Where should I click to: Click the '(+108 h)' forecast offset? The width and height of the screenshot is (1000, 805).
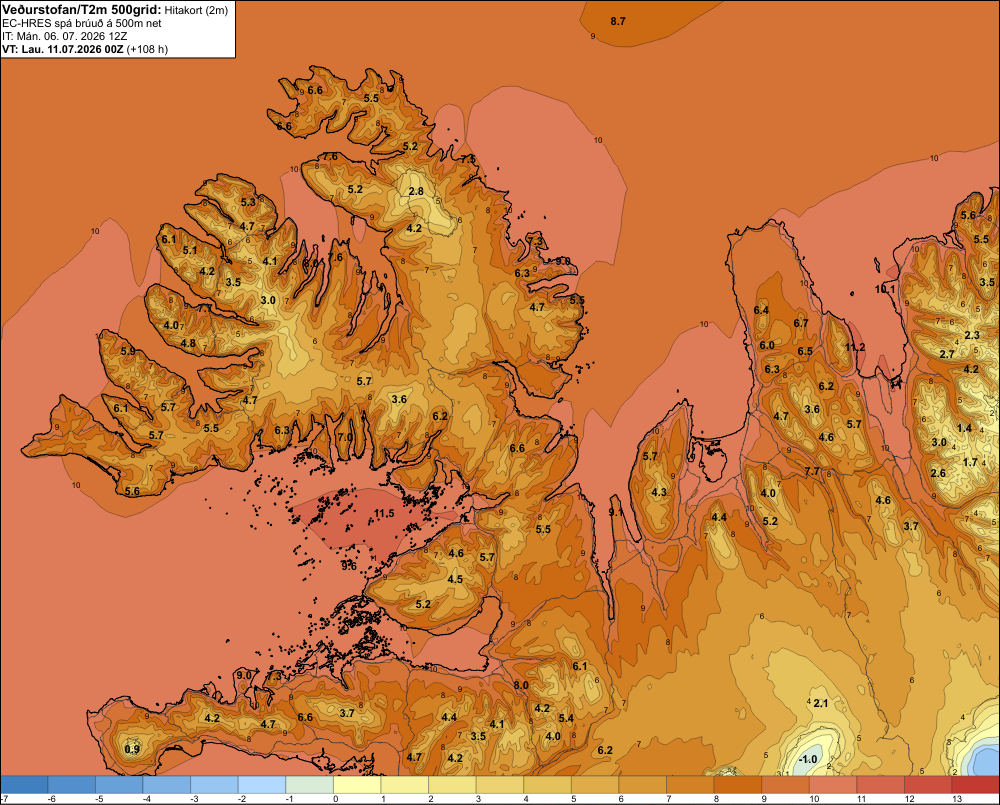[147, 49]
